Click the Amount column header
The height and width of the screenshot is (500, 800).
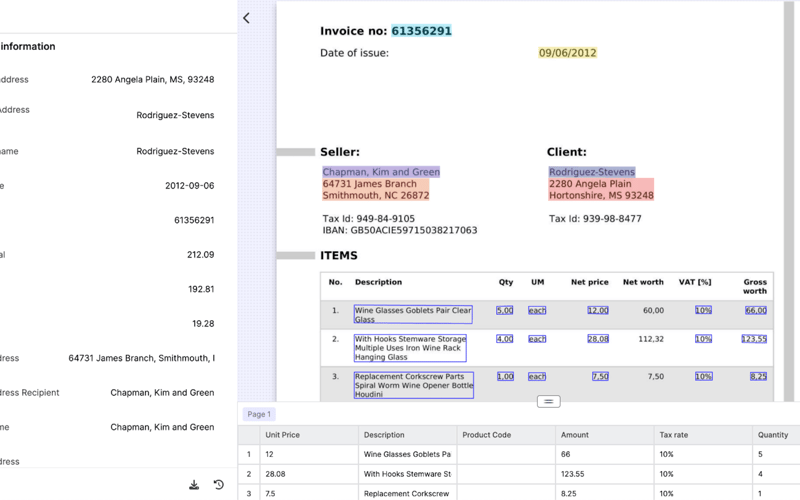pyautogui.click(x=605, y=435)
